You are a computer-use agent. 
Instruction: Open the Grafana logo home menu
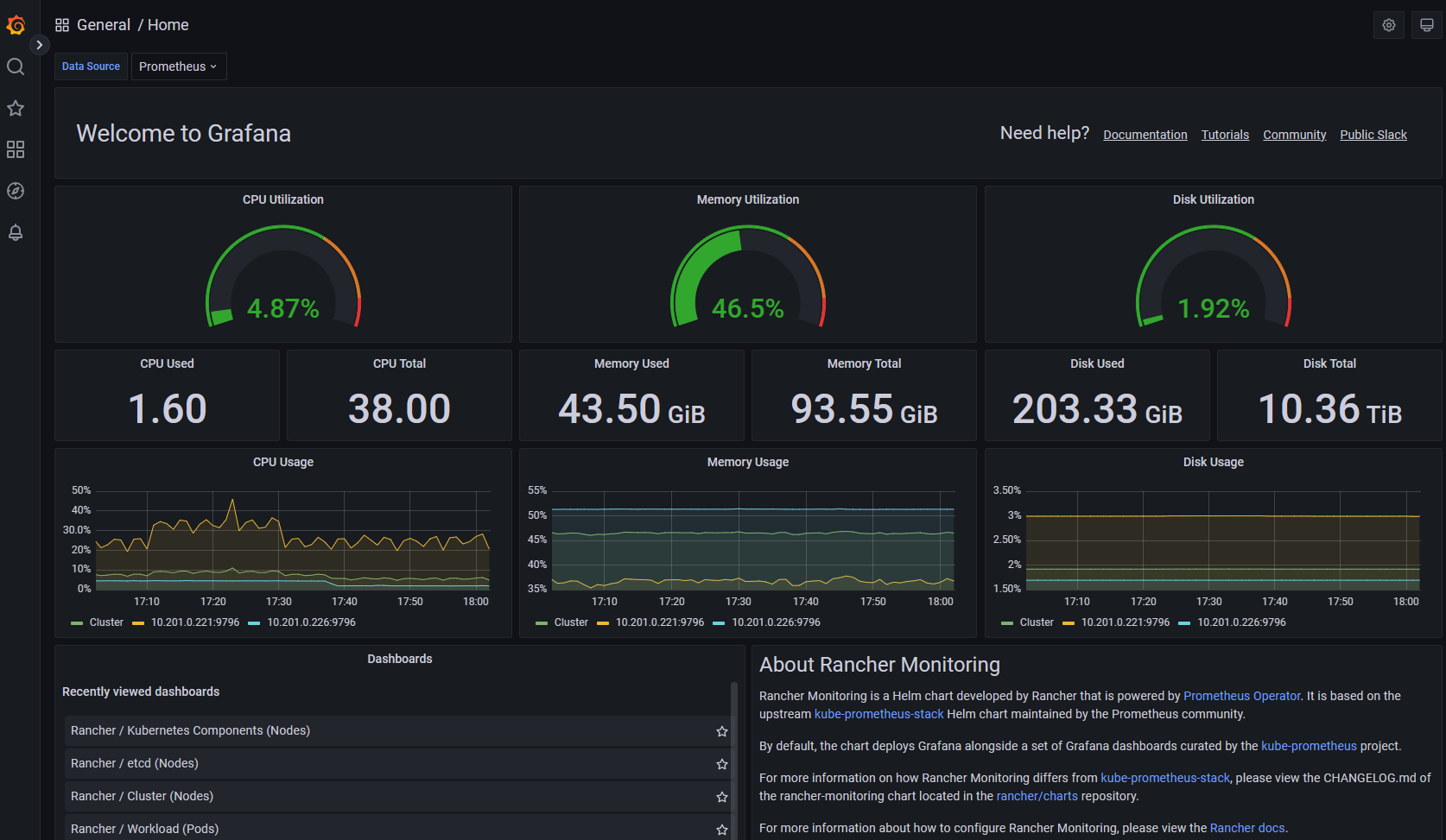[16, 25]
